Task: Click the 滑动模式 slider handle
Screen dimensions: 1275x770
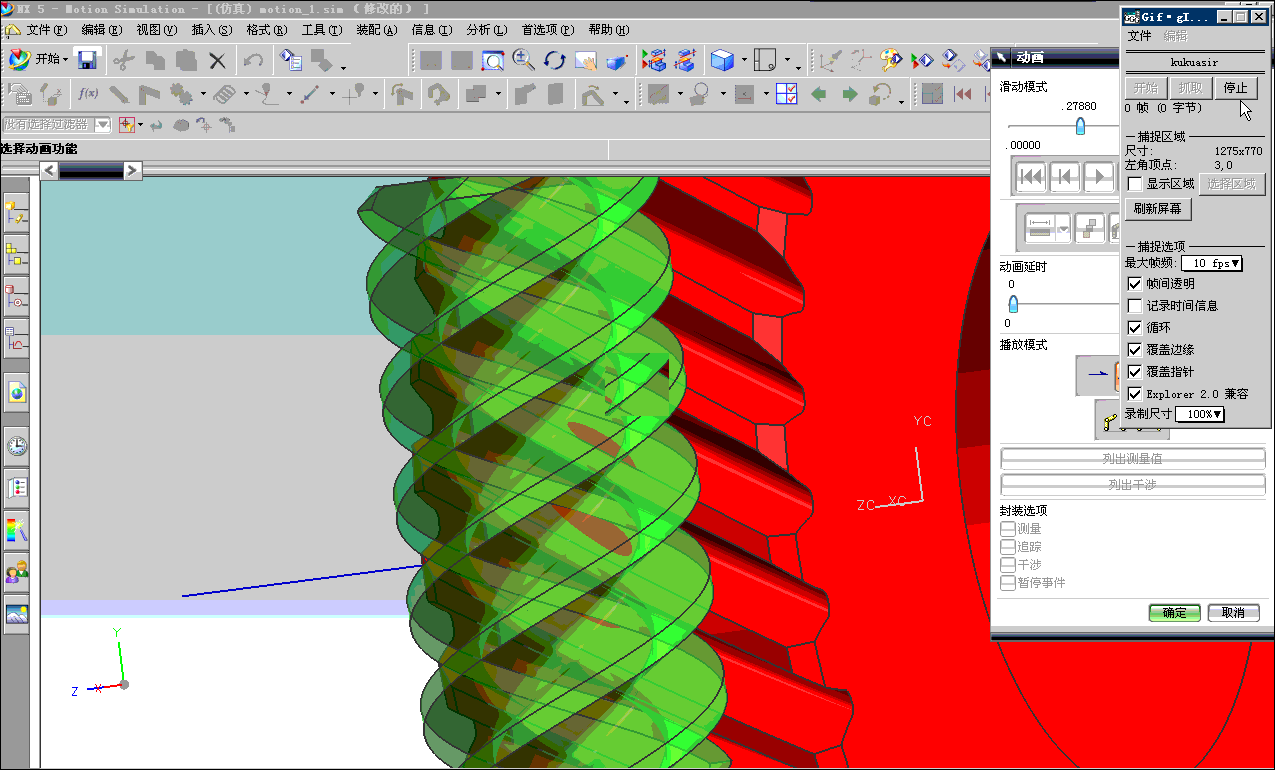Action: pyautogui.click(x=1080, y=126)
